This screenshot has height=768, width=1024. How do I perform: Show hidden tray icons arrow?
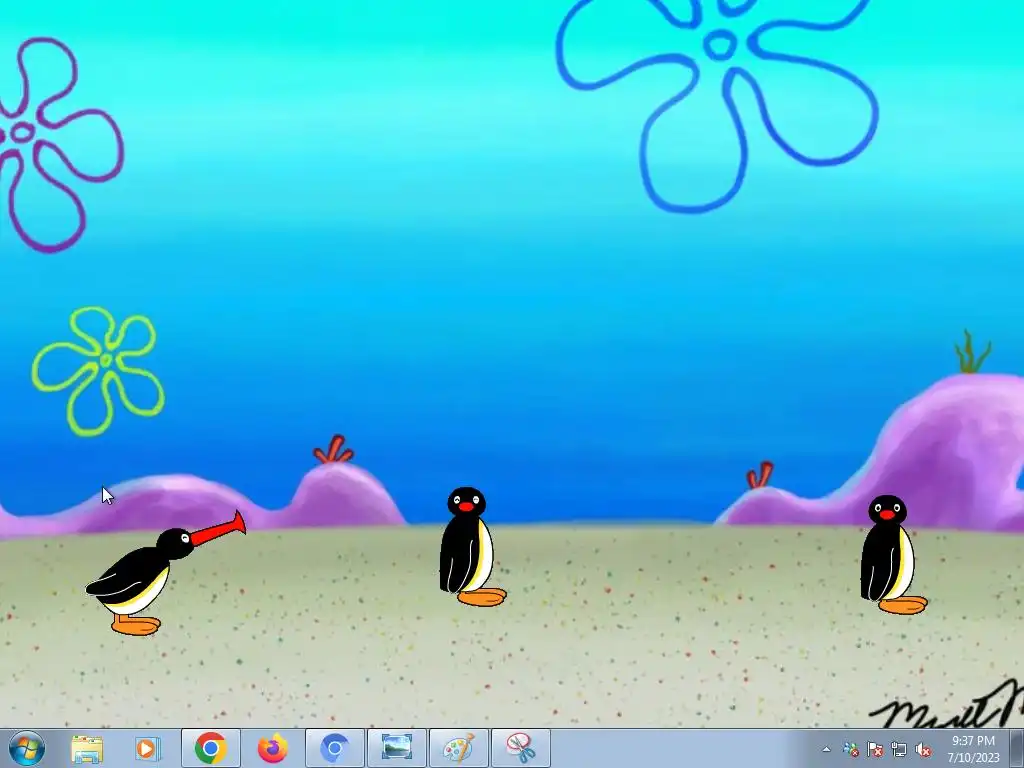pos(826,750)
